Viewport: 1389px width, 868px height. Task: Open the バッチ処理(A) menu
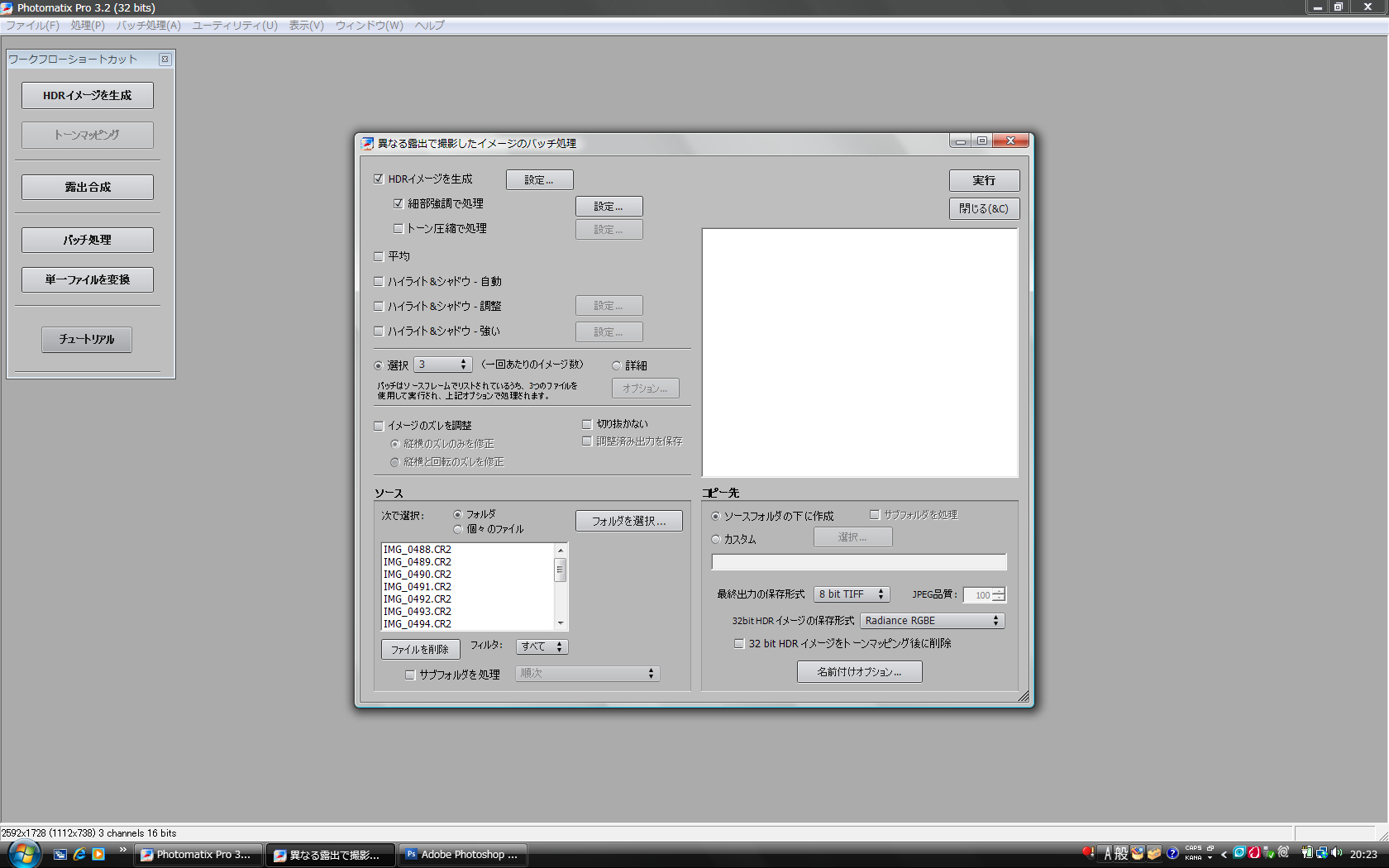149,26
